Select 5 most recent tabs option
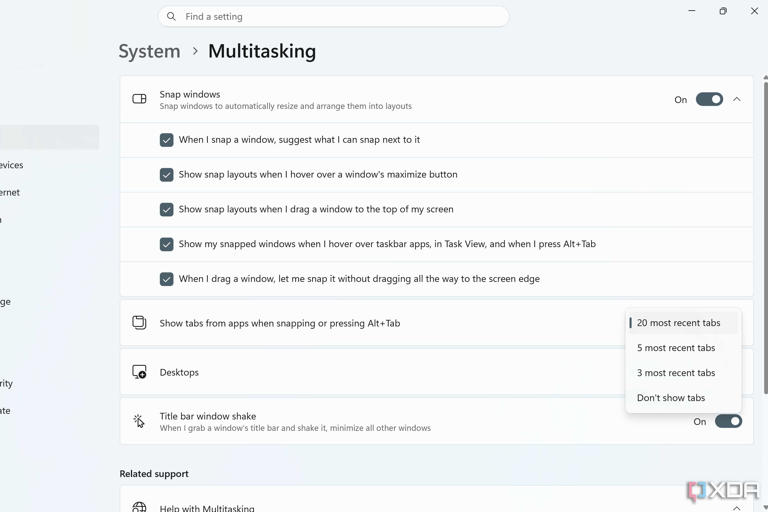 coord(683,348)
